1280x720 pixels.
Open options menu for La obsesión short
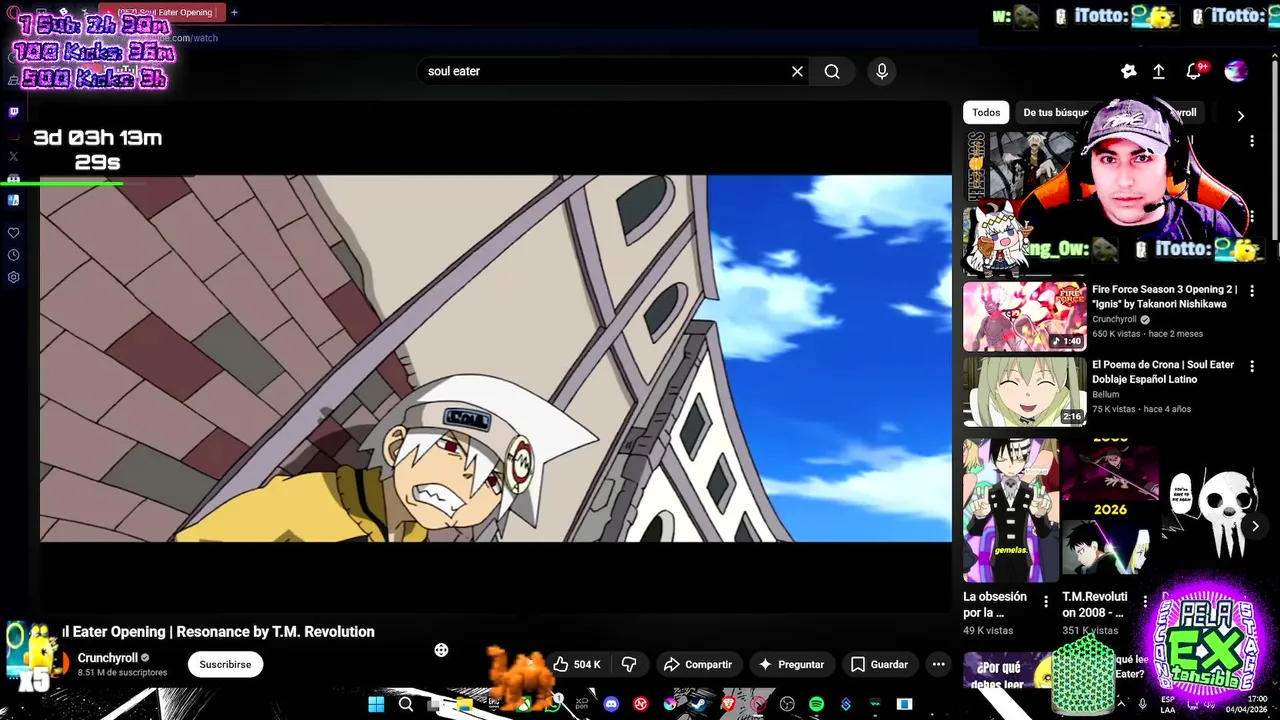pos(1046,602)
